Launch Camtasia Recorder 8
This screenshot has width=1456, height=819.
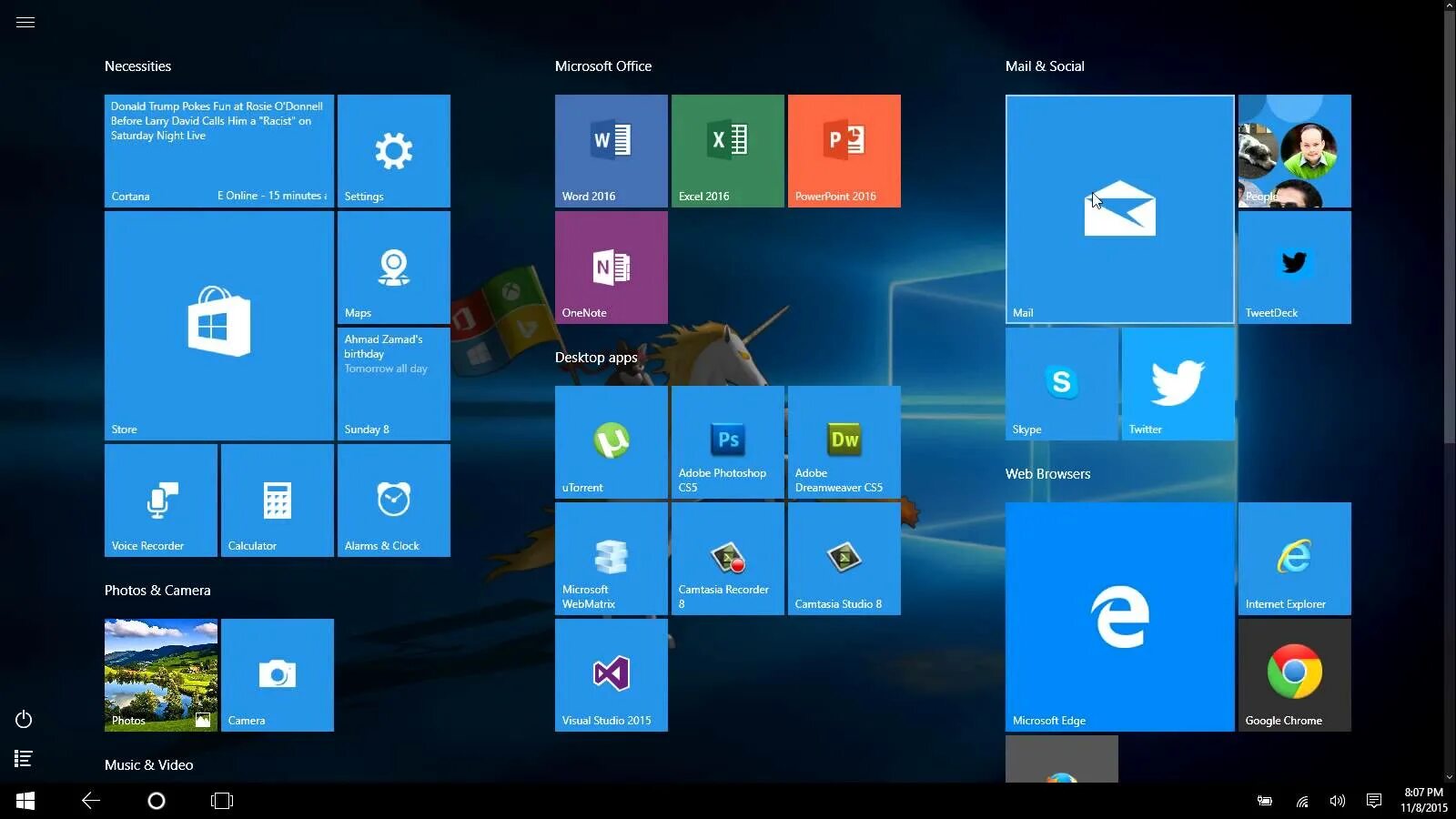tap(728, 559)
